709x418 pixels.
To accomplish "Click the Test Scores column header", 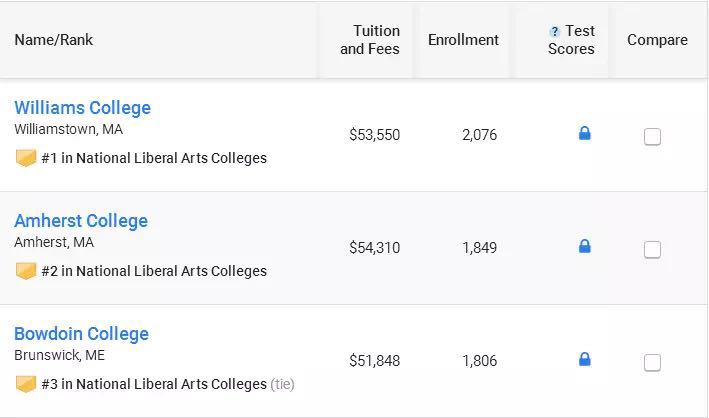I will [572, 40].
